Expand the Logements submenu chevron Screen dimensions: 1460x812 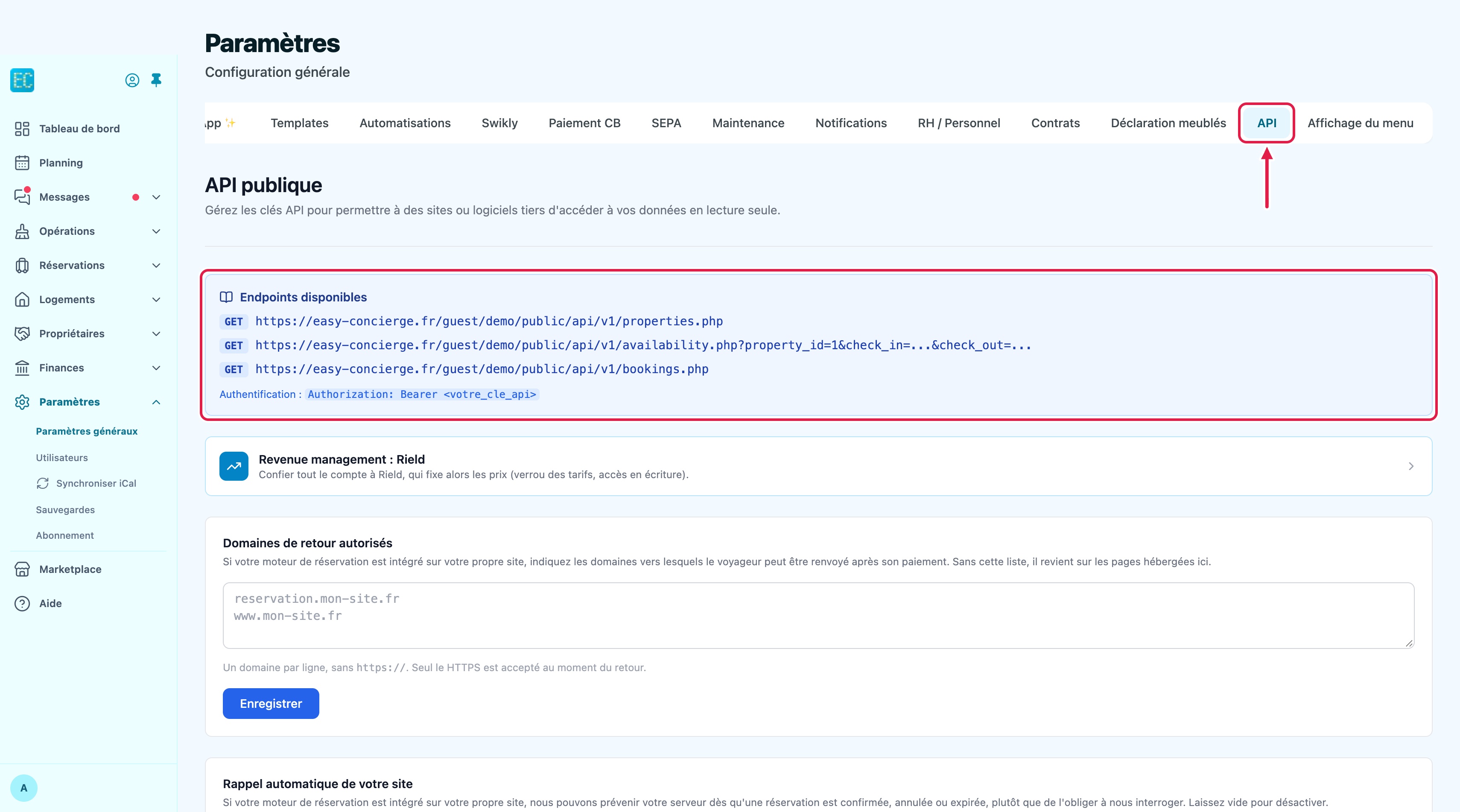click(x=156, y=300)
